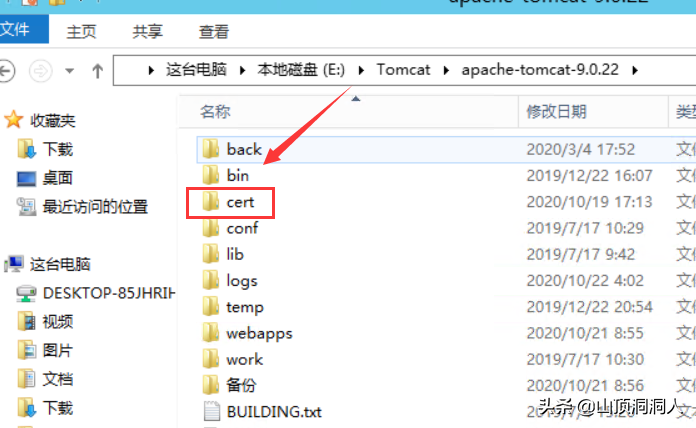696x428 pixels.
Task: Select the bin folder icon
Action: coord(210,175)
